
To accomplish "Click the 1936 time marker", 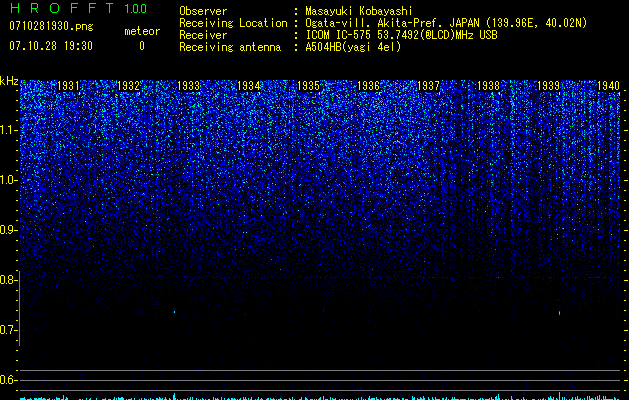I will [x=368, y=86].
